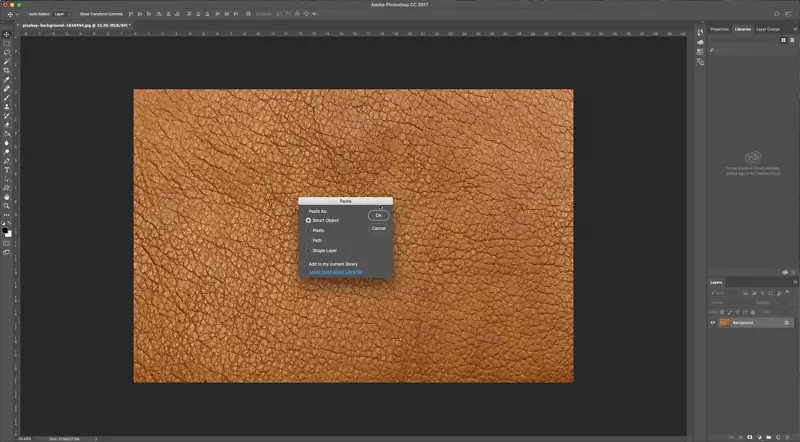Click OK in the Paste dialog
800x442 pixels.
379,215
